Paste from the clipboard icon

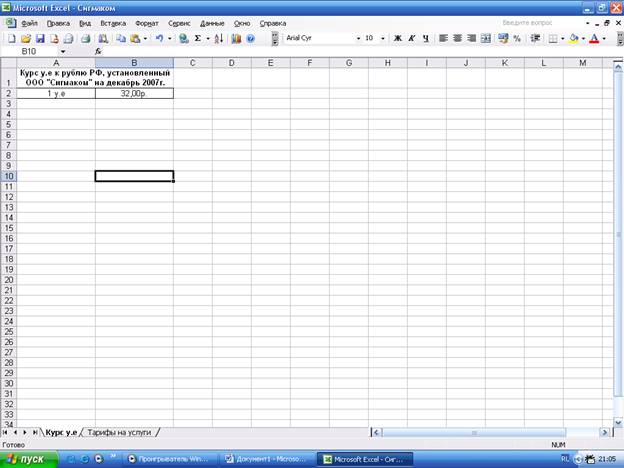(135, 39)
